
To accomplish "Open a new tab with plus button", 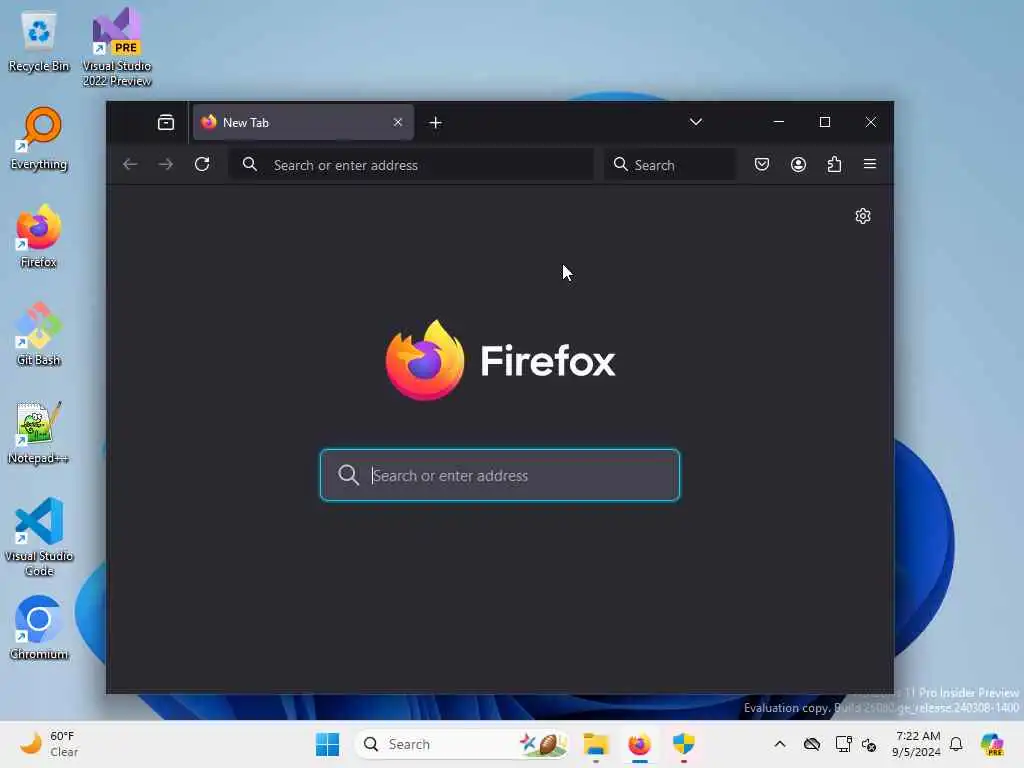I will [x=436, y=123].
